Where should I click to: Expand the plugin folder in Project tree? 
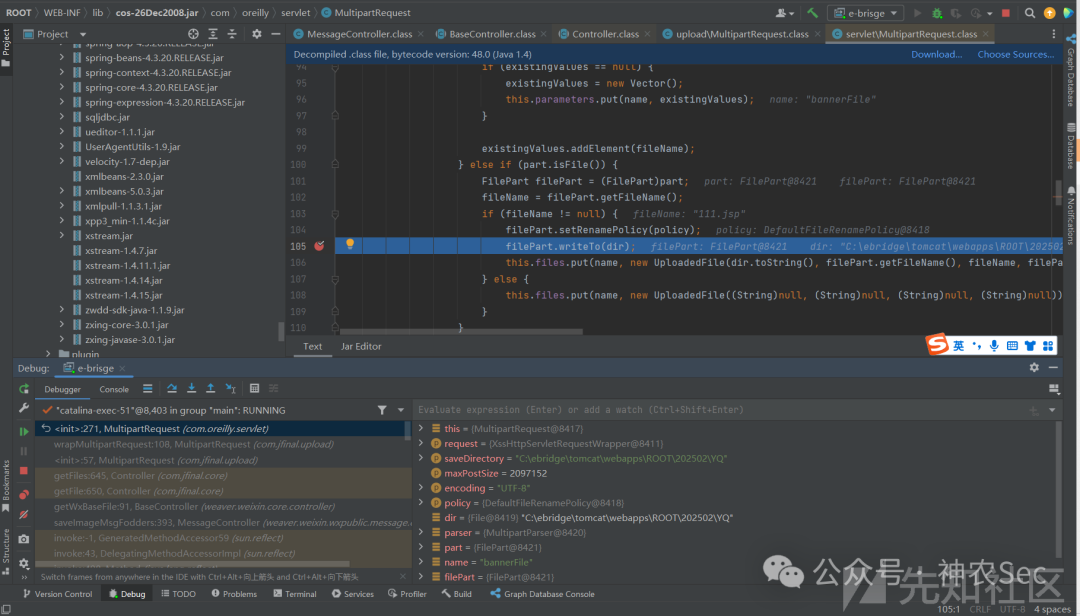[x=48, y=354]
